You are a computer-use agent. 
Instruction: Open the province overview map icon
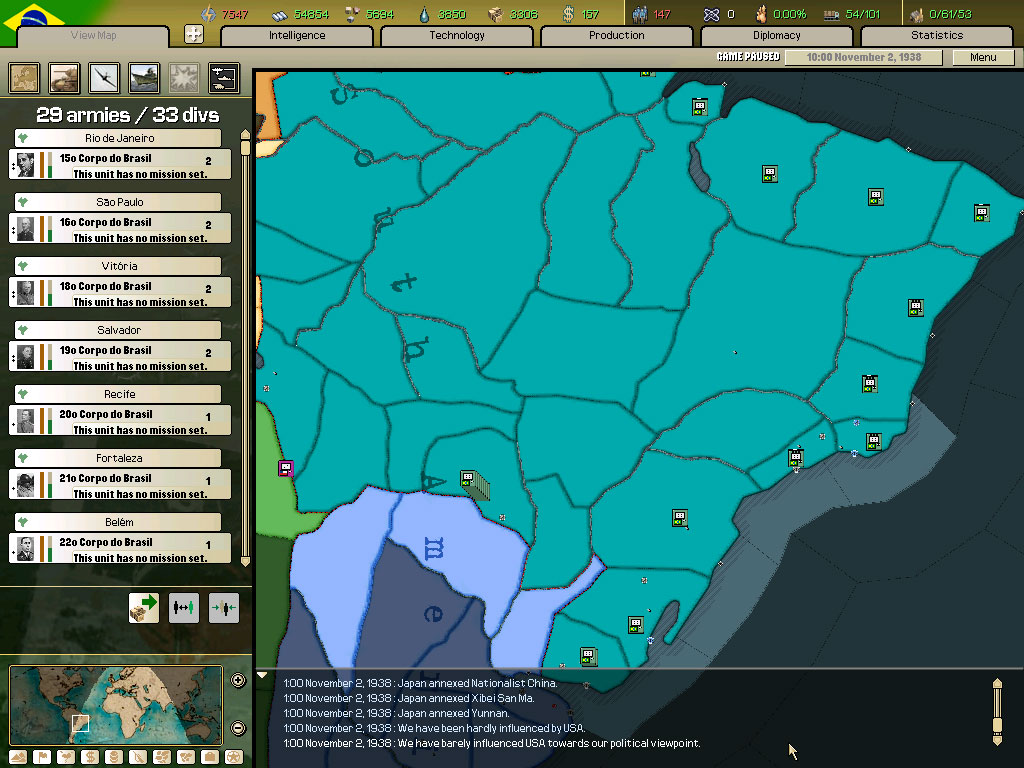[24, 77]
